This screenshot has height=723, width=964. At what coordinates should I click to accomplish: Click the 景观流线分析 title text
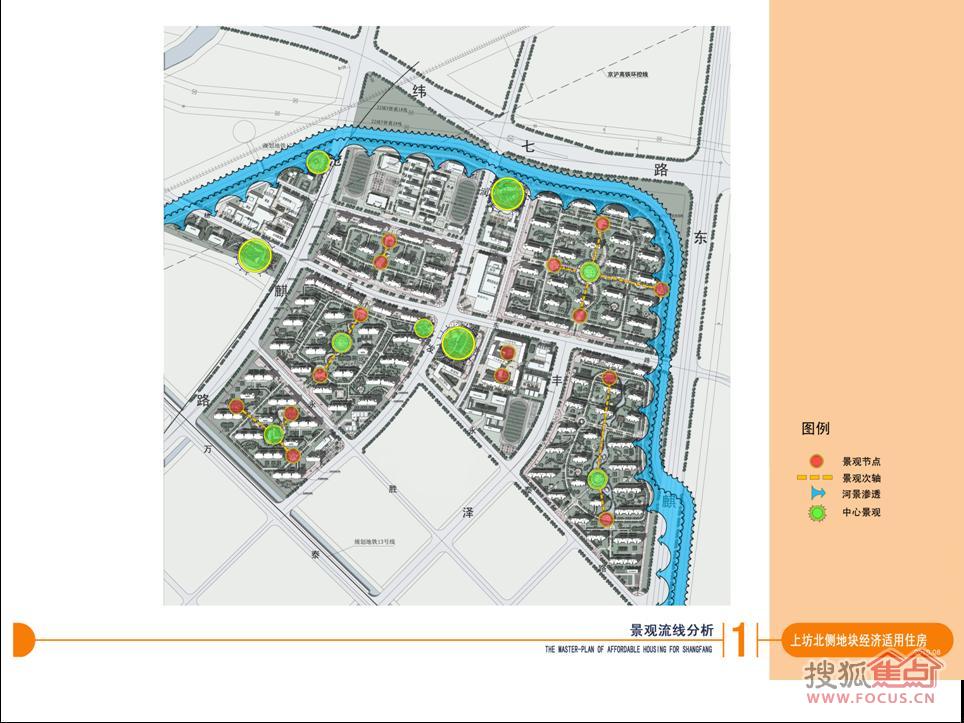(671, 631)
